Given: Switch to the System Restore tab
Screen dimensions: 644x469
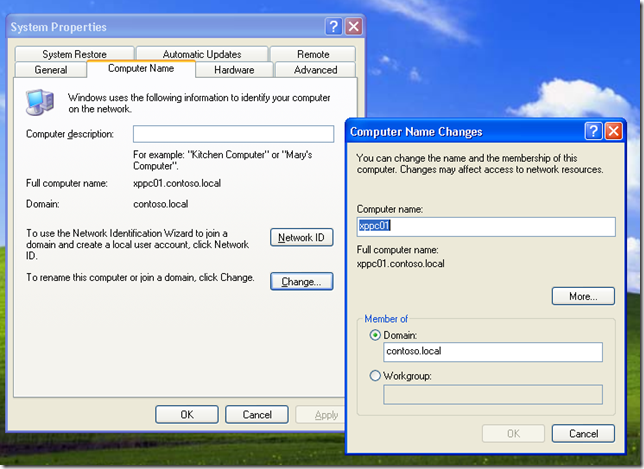Looking at the screenshot, I should click(x=74, y=54).
